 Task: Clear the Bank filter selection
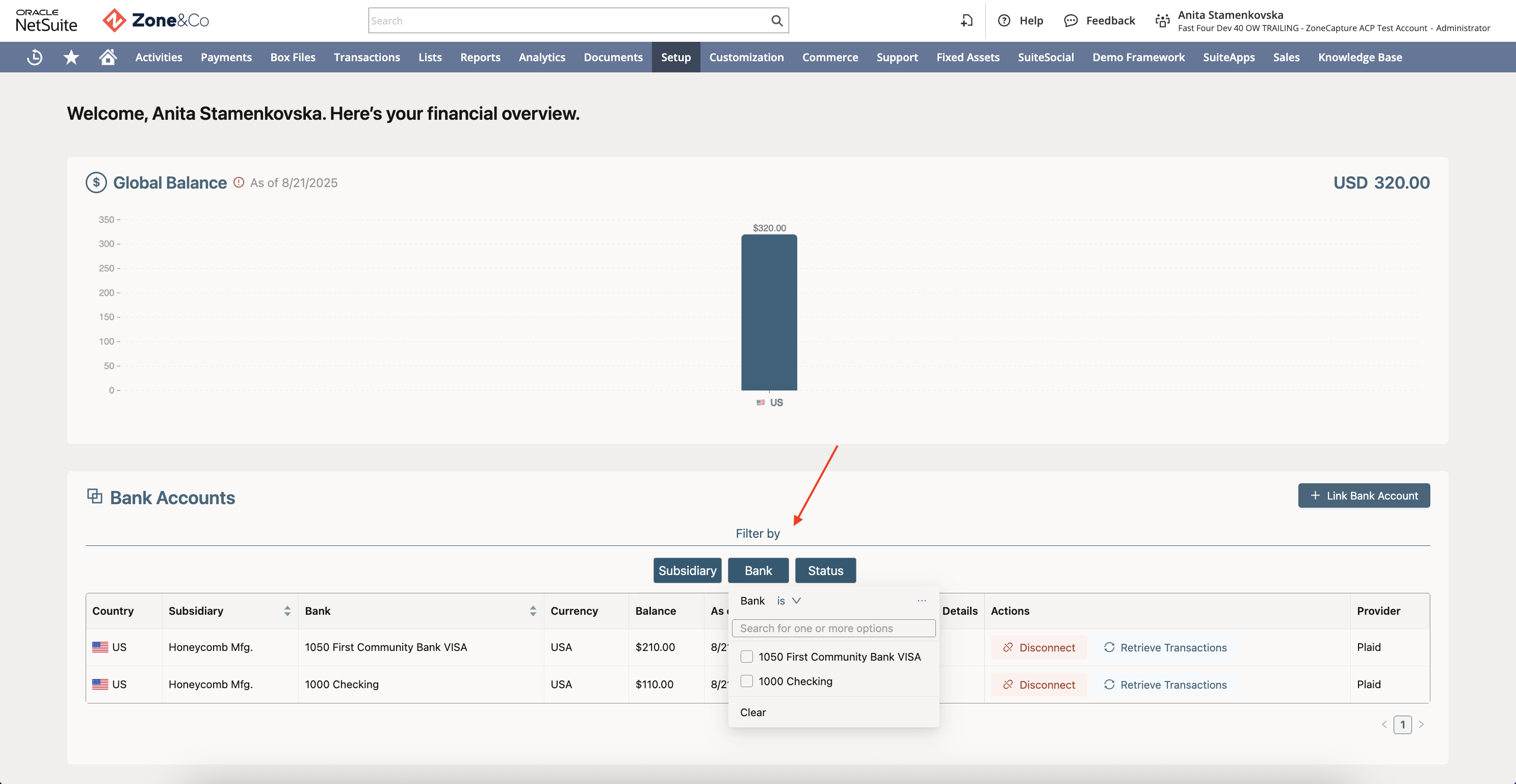[753, 712]
